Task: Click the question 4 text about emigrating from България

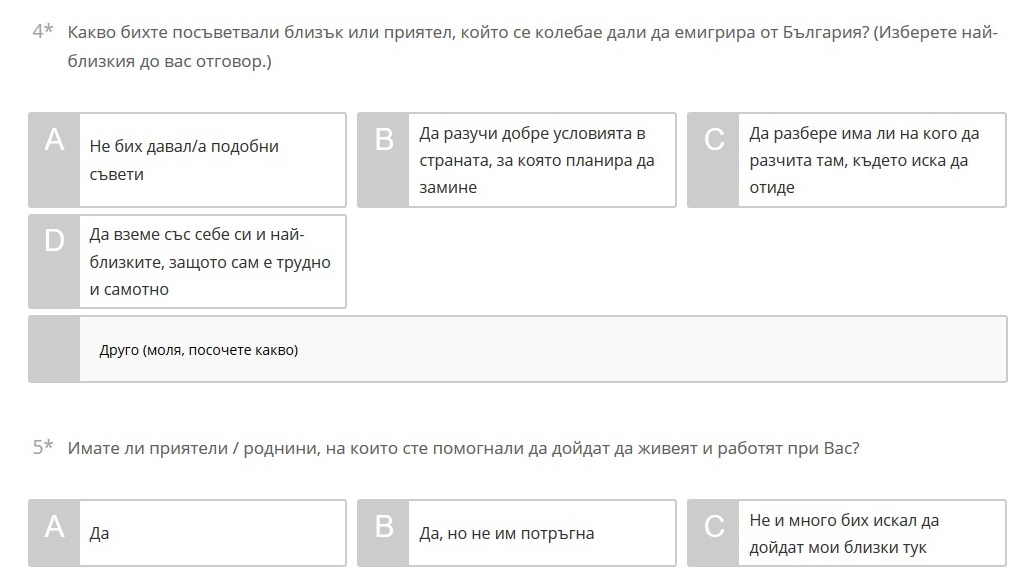Action: pos(532,46)
